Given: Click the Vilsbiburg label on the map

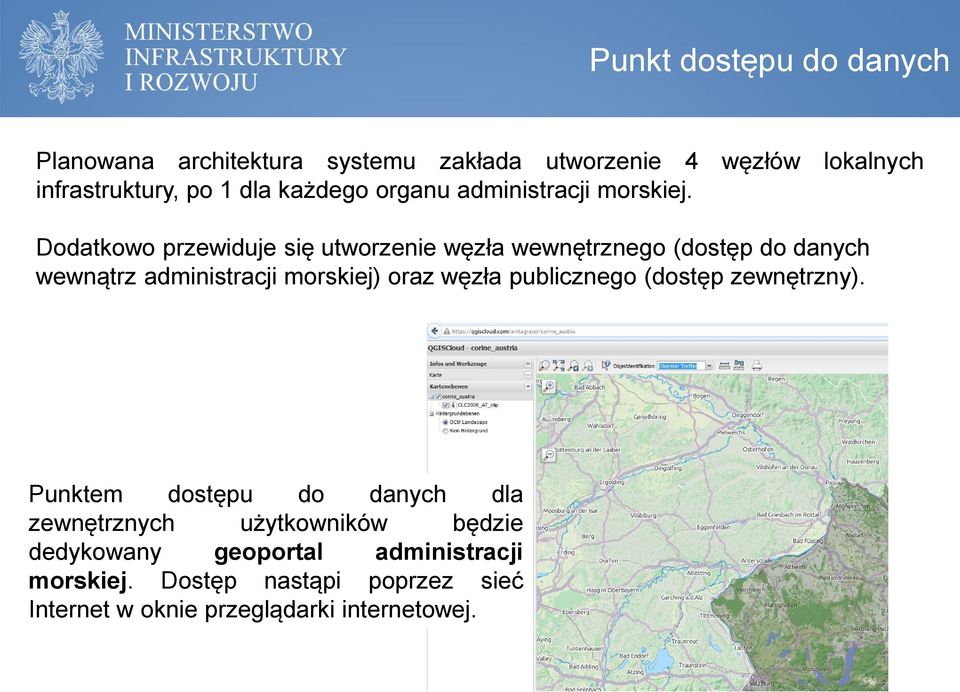Looking at the screenshot, I should [644, 516].
